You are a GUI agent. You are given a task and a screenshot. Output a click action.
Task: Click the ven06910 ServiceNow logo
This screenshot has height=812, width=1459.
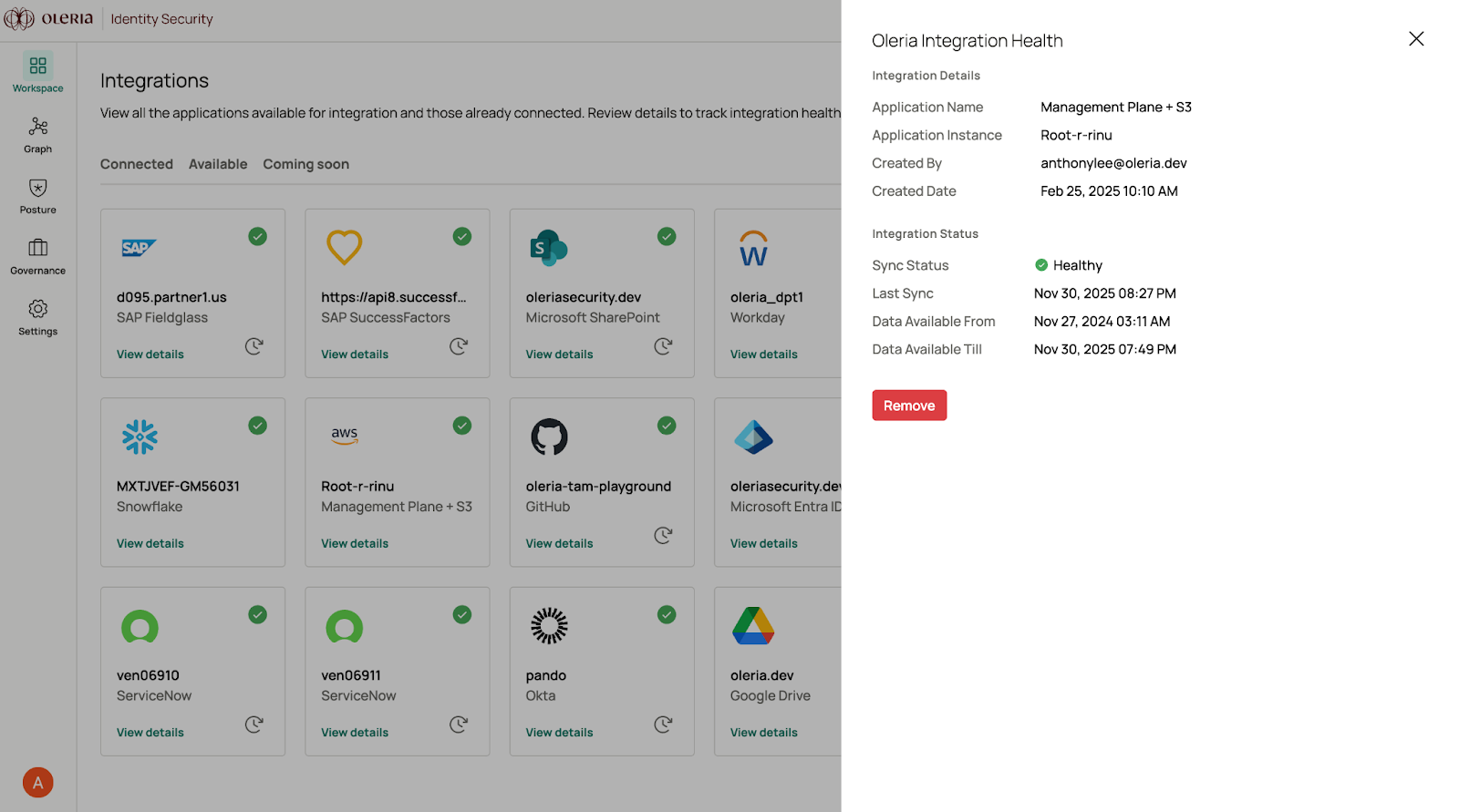click(x=140, y=627)
